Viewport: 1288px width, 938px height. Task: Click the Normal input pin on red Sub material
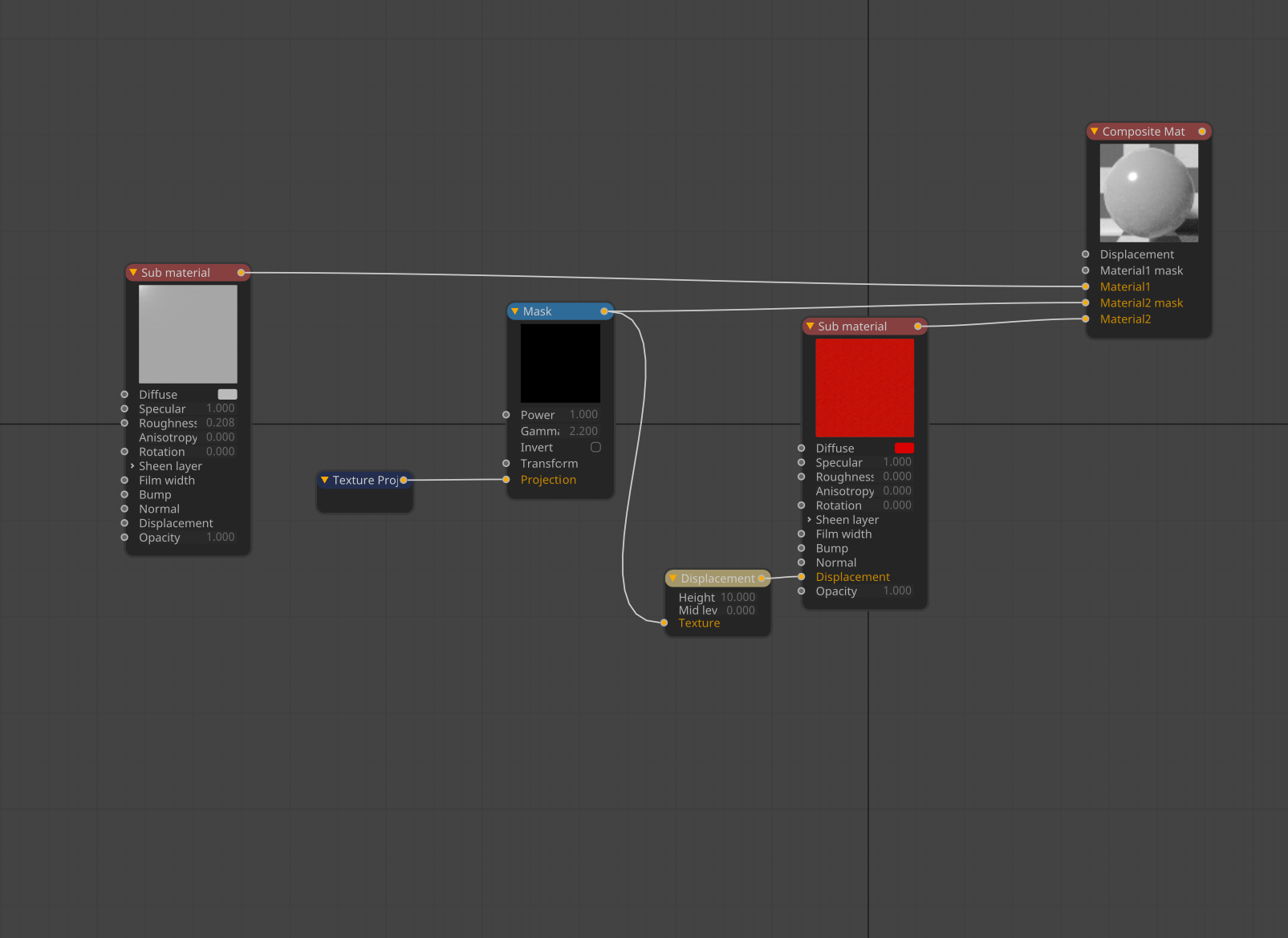(x=802, y=562)
